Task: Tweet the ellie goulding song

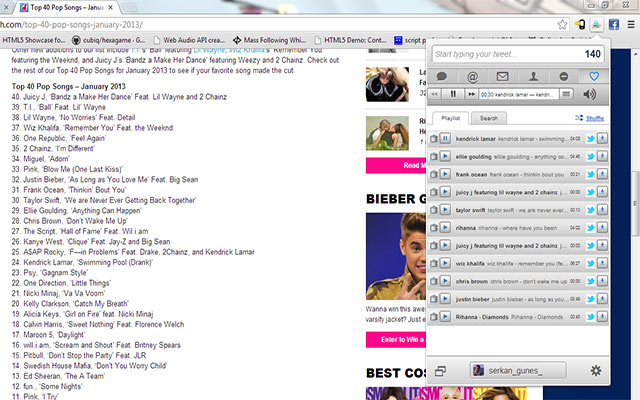Action: pyautogui.click(x=590, y=157)
